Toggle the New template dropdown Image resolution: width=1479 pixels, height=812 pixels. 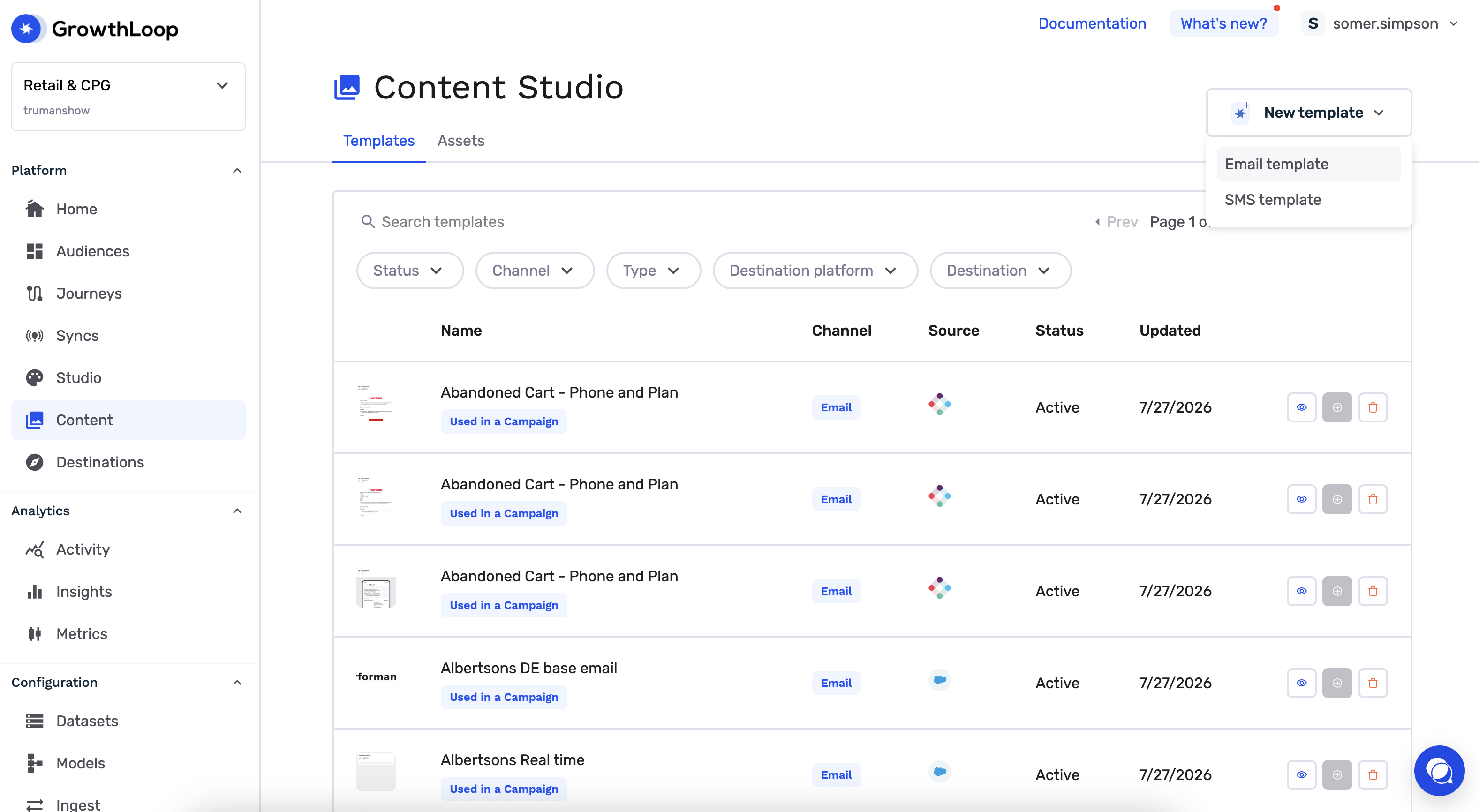pyautogui.click(x=1308, y=113)
